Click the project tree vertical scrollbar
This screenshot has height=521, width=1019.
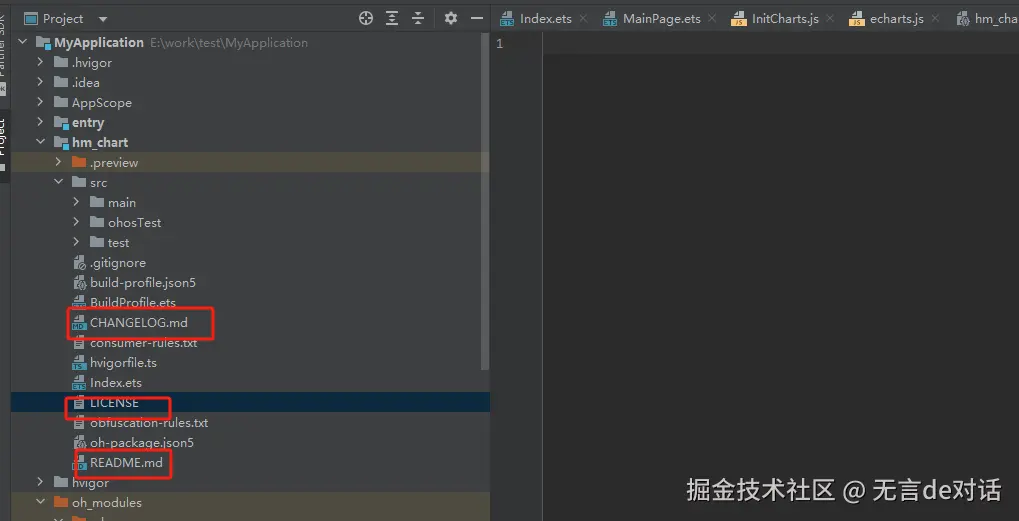click(x=485, y=201)
